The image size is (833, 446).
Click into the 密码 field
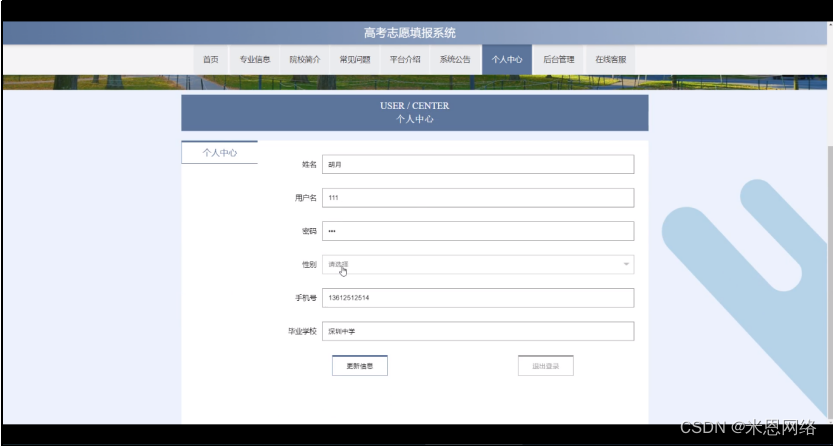click(x=478, y=231)
